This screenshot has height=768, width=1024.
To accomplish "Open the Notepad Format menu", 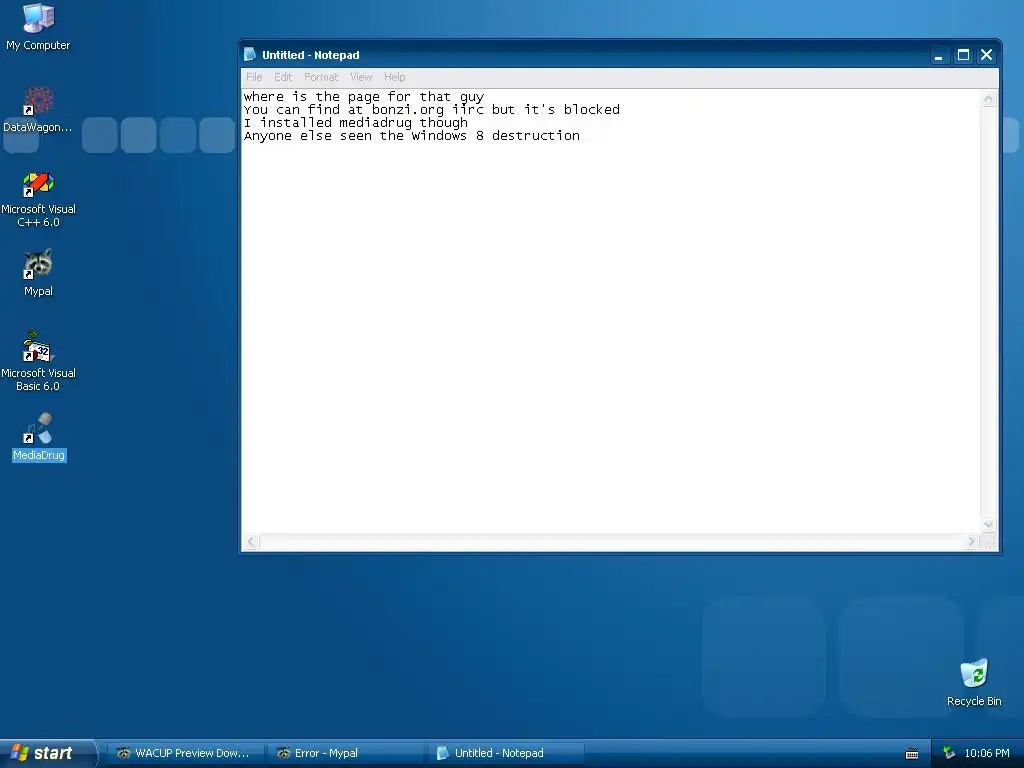I will coord(321,77).
